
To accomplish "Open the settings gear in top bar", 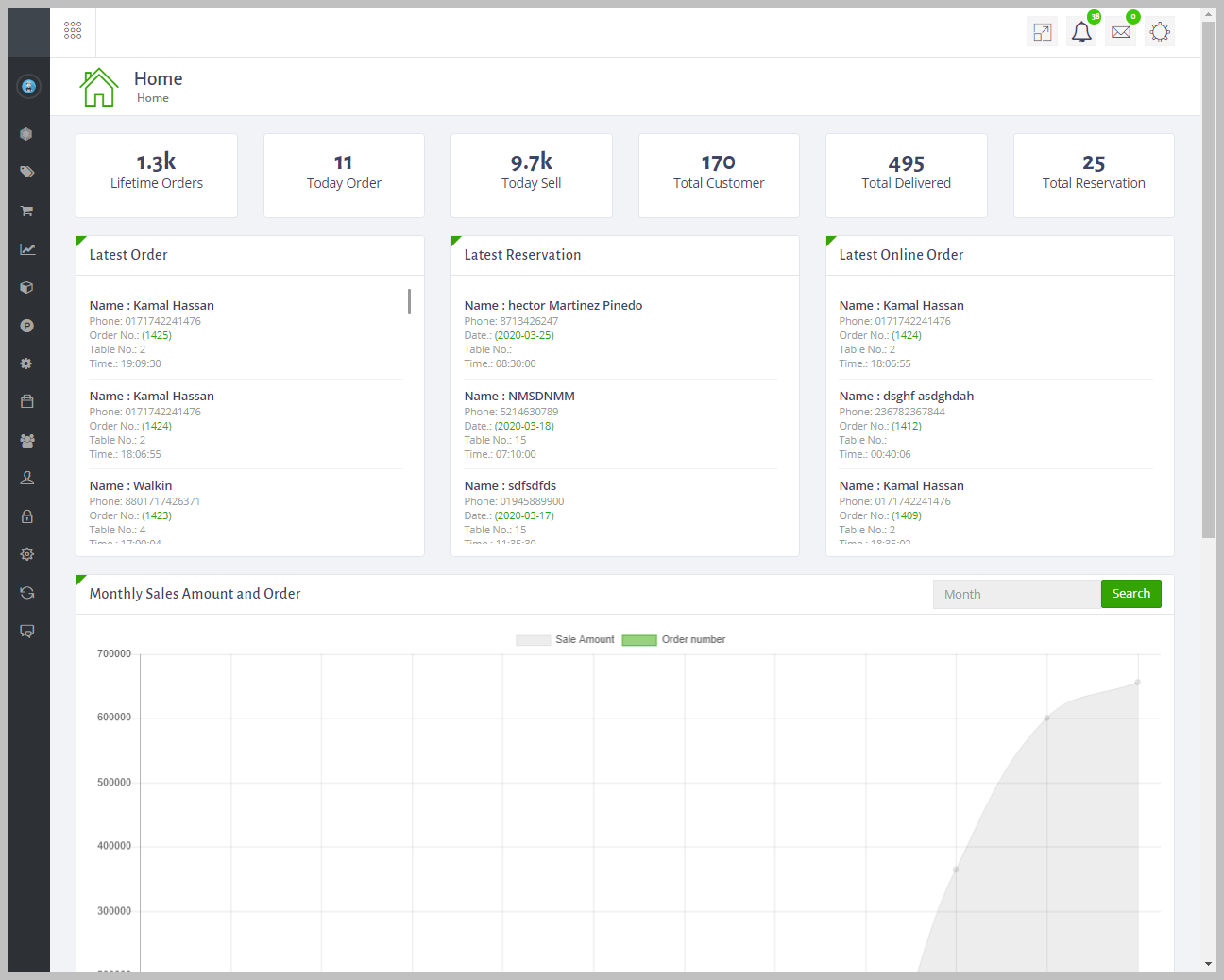I will point(1160,32).
